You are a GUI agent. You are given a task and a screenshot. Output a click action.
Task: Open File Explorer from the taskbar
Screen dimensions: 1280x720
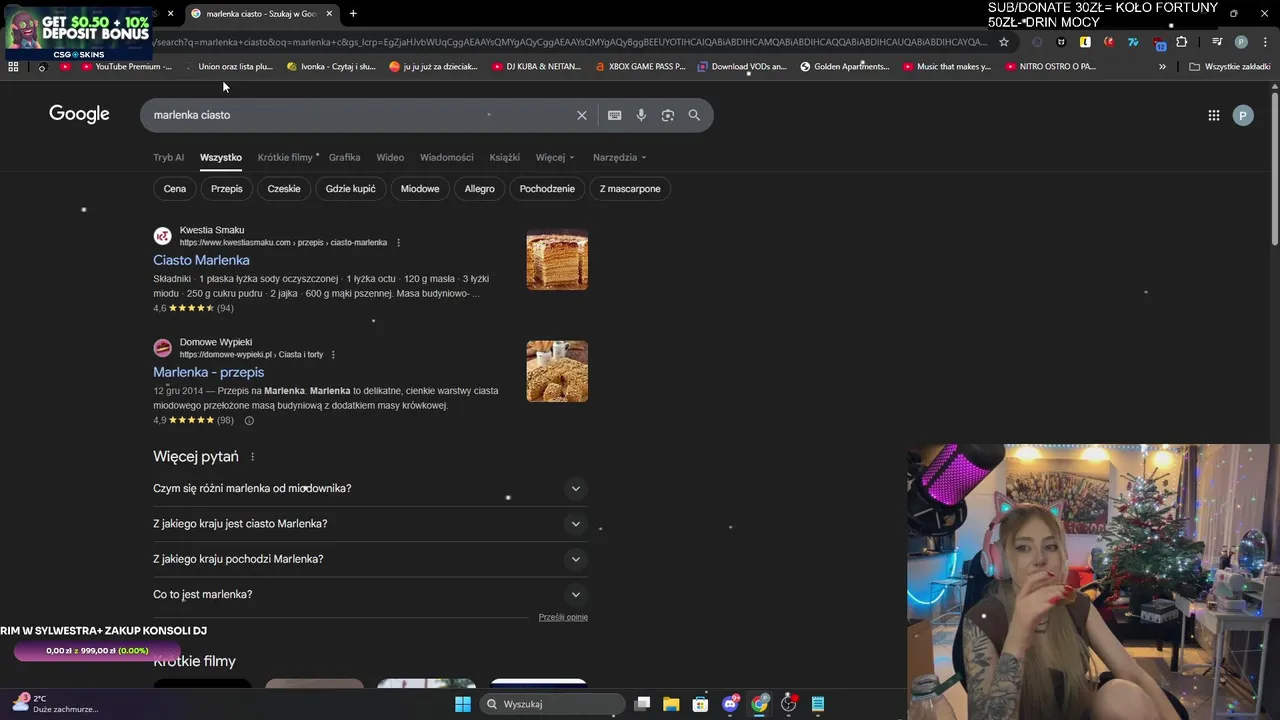(671, 704)
